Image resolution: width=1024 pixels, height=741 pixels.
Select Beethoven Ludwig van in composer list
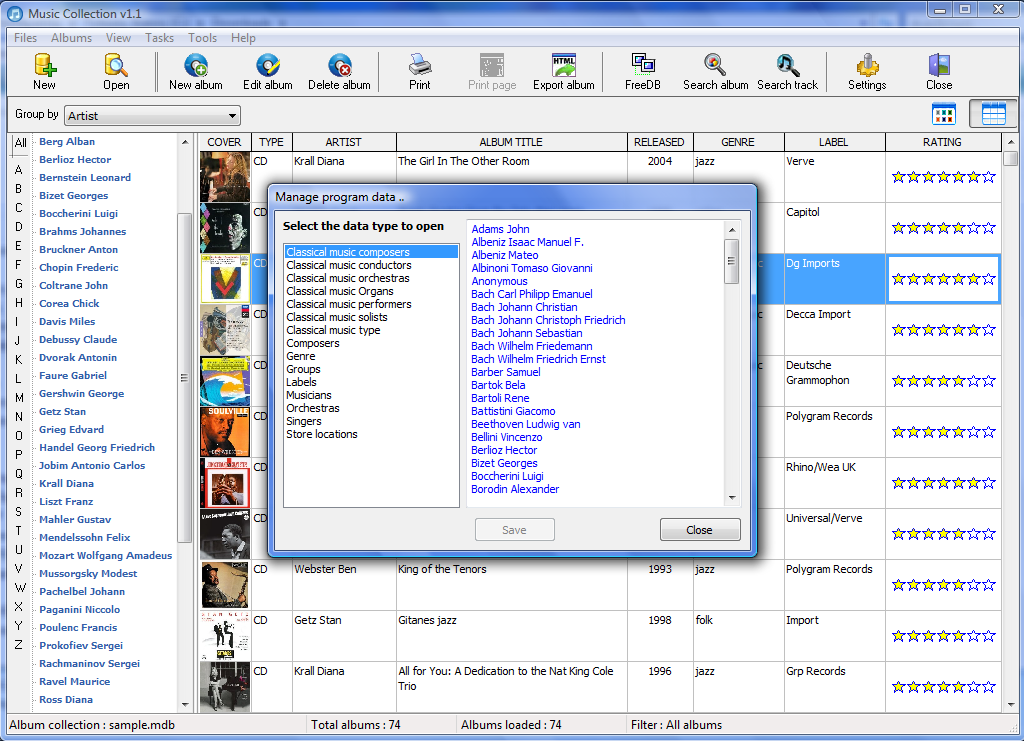tap(526, 424)
